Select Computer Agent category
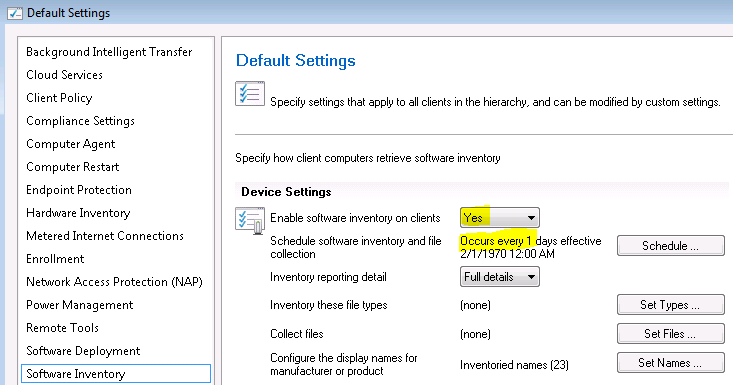733x385 pixels. (x=71, y=144)
